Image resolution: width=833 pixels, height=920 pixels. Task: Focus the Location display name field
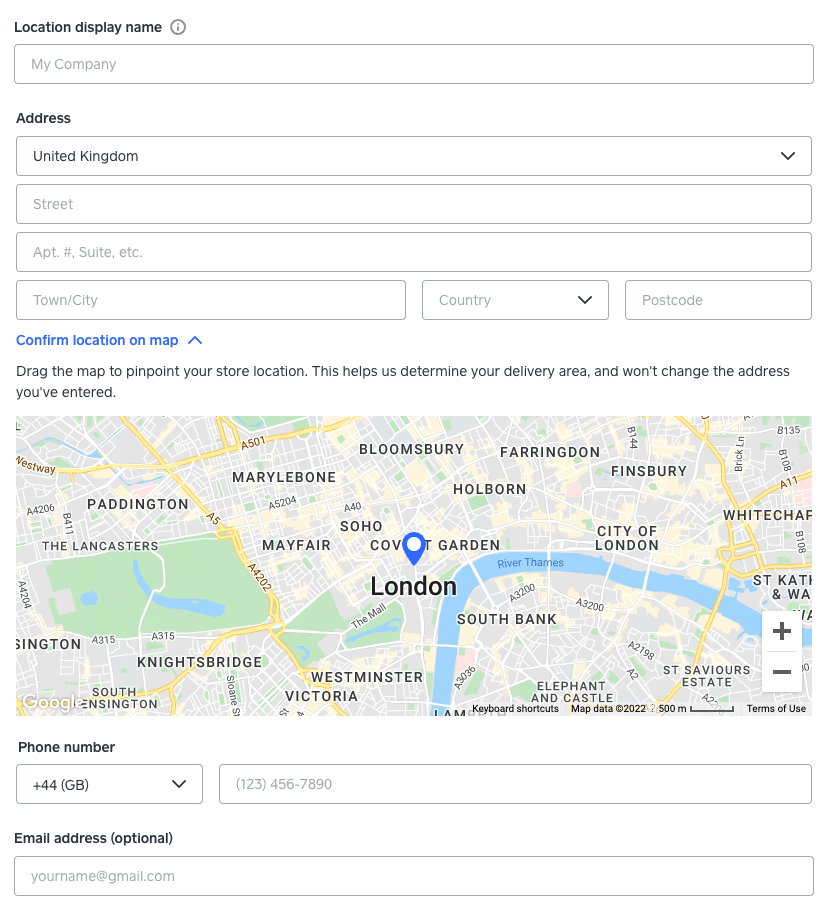[414, 64]
